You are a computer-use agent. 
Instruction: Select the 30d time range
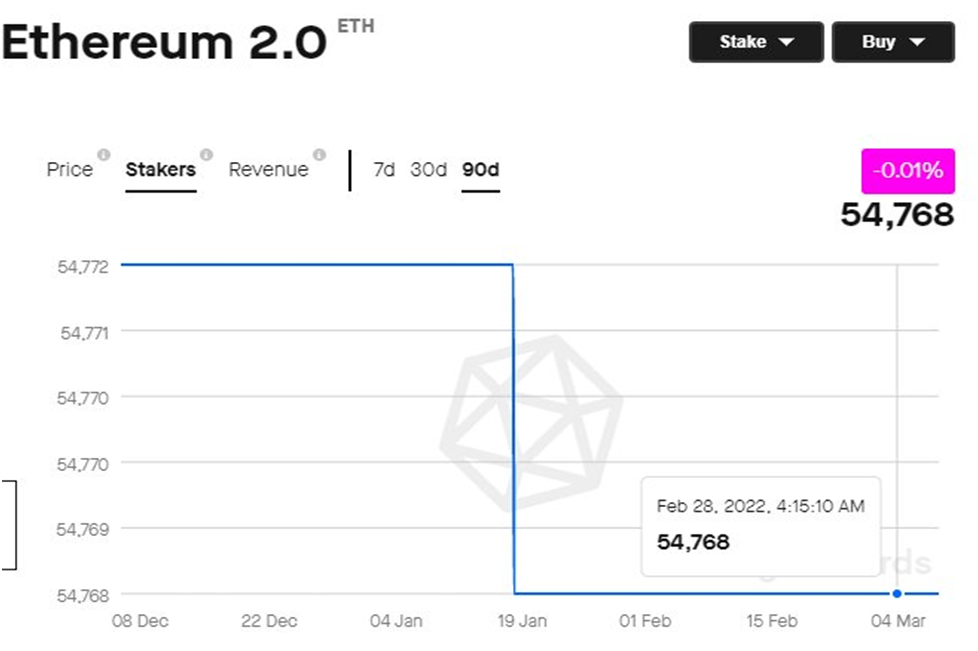[x=428, y=170]
